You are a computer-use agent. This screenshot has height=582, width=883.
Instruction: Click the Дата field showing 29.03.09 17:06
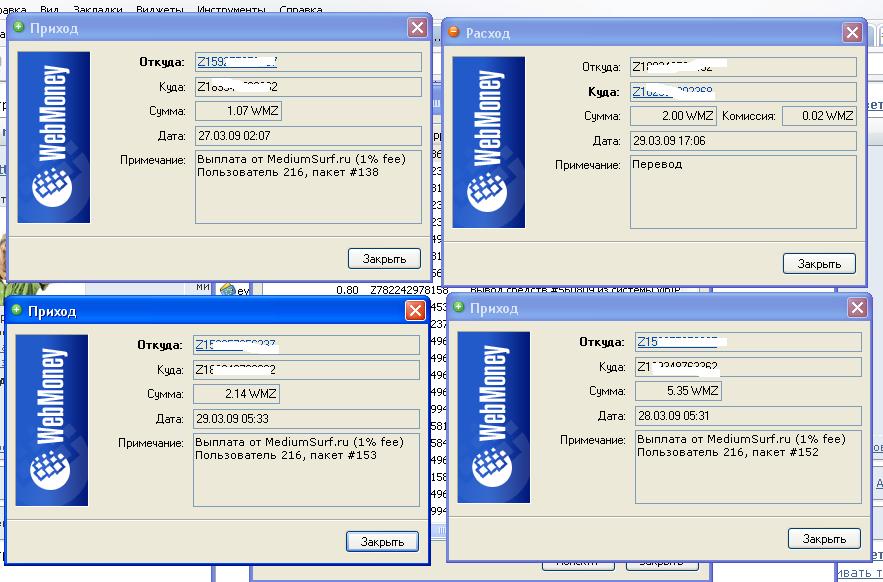click(743, 141)
